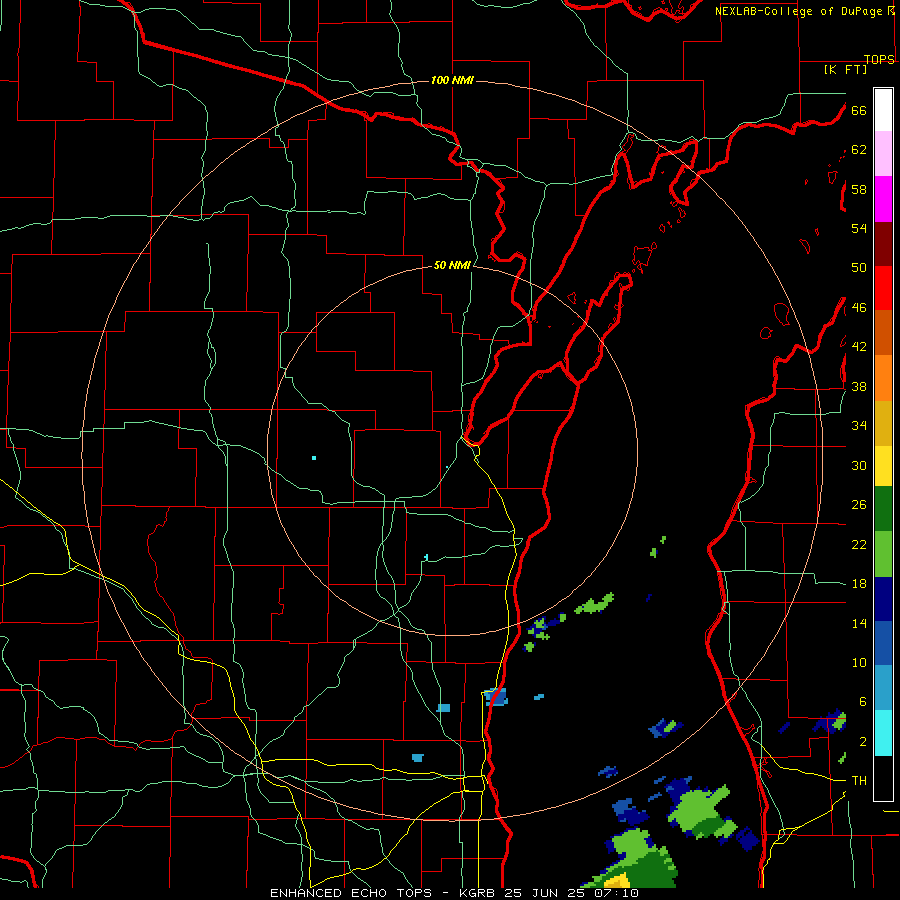
Task: Select the dark orange legend swatch
Action: (883, 333)
